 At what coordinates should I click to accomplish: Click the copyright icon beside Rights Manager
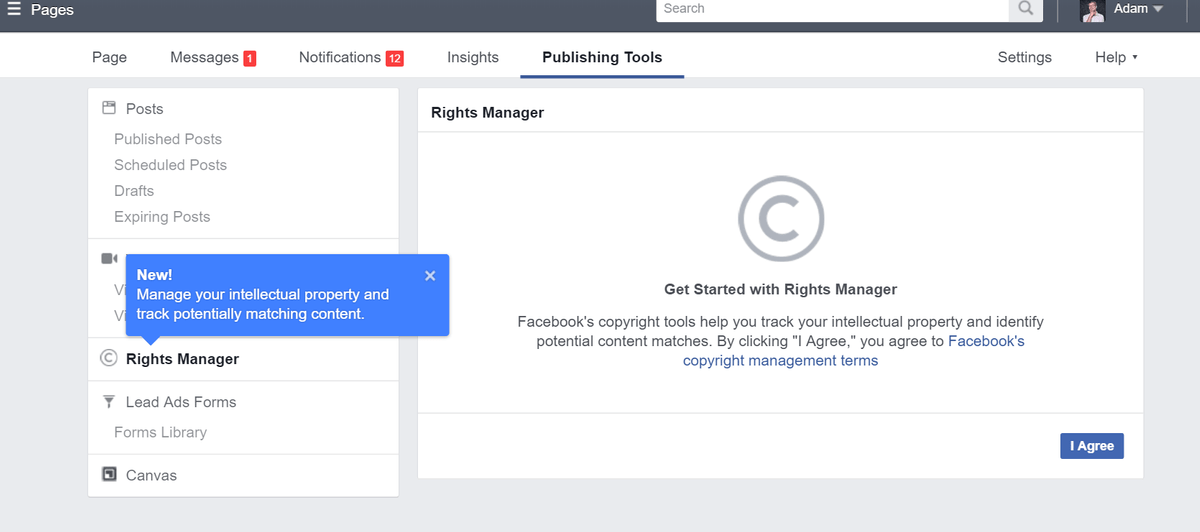click(109, 358)
